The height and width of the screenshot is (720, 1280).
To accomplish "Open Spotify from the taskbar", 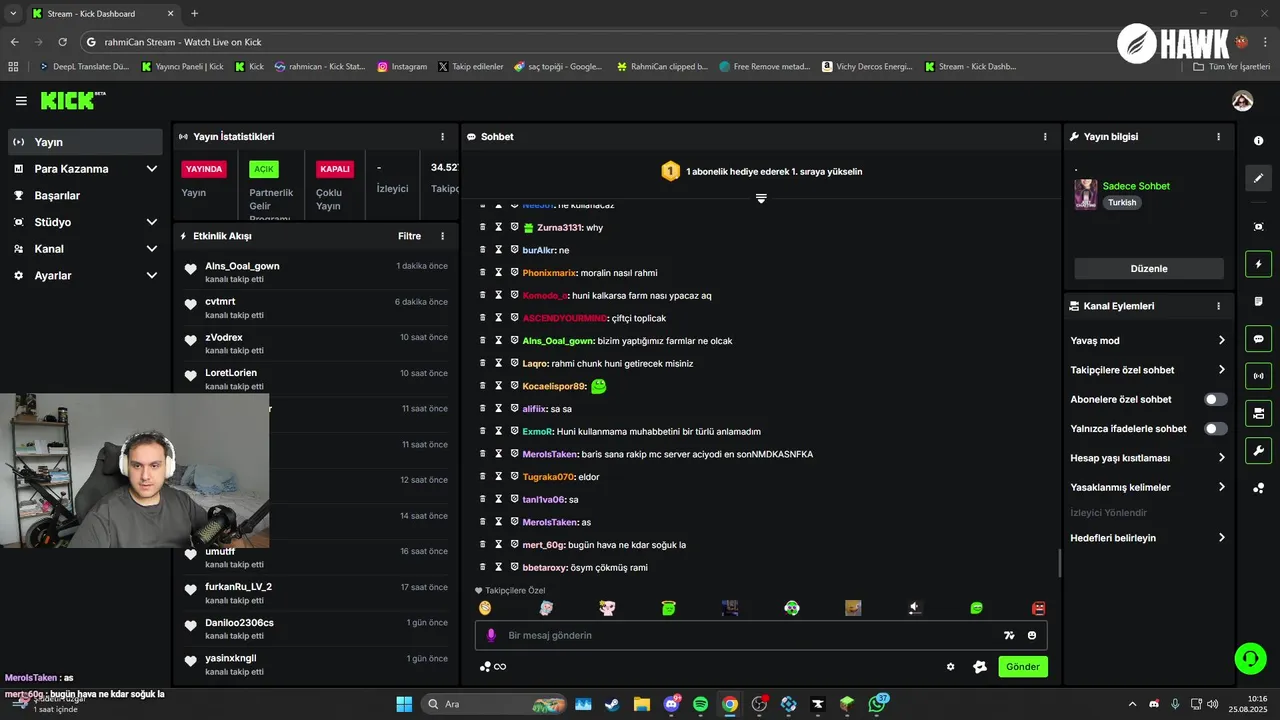I will click(x=700, y=704).
